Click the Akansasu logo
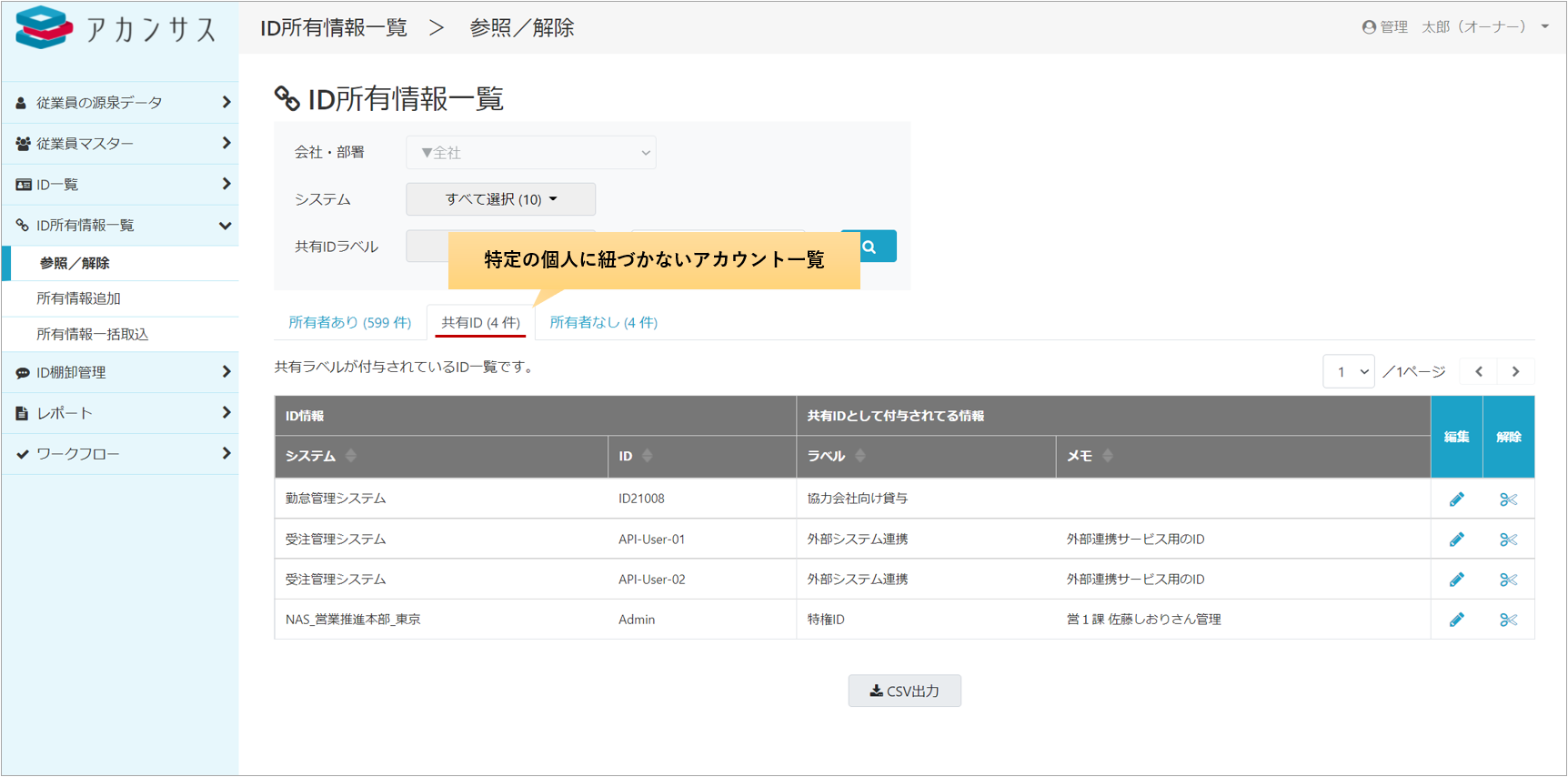Screen dimensions: 1568x777 [116, 28]
